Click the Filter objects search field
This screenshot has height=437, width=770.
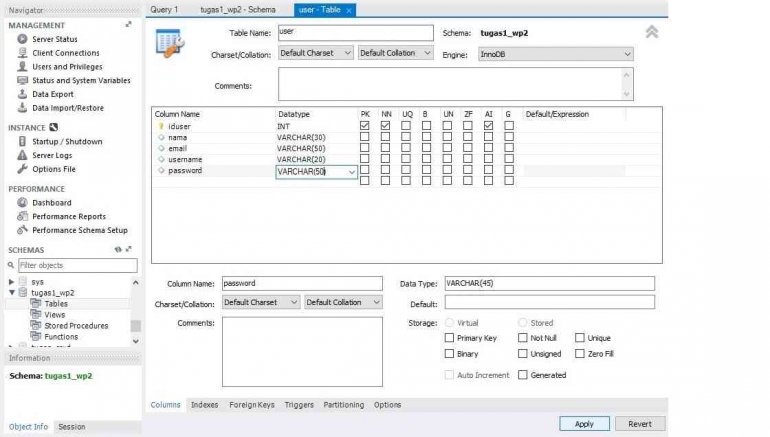tap(78, 265)
